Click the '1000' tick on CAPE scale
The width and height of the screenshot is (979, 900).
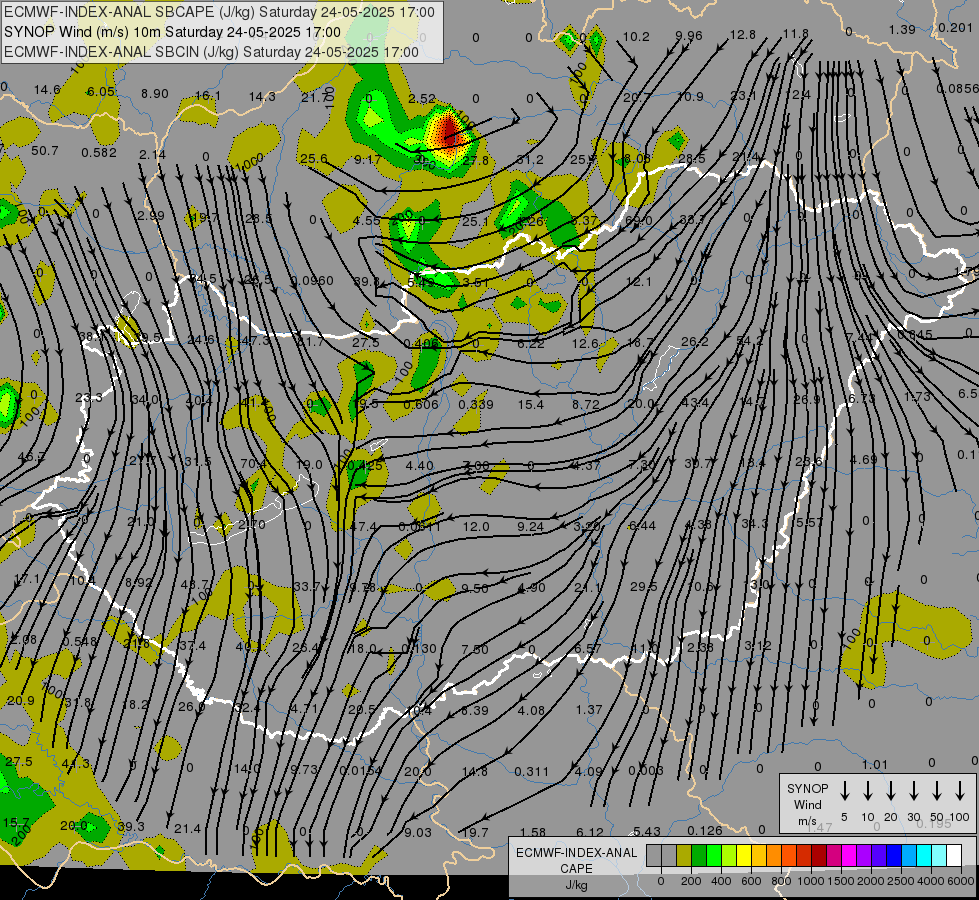coord(810,881)
